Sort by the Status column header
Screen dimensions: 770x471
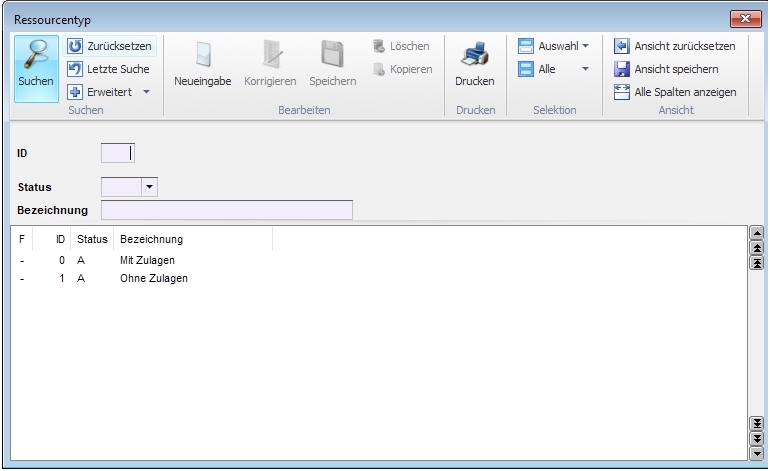[92, 239]
